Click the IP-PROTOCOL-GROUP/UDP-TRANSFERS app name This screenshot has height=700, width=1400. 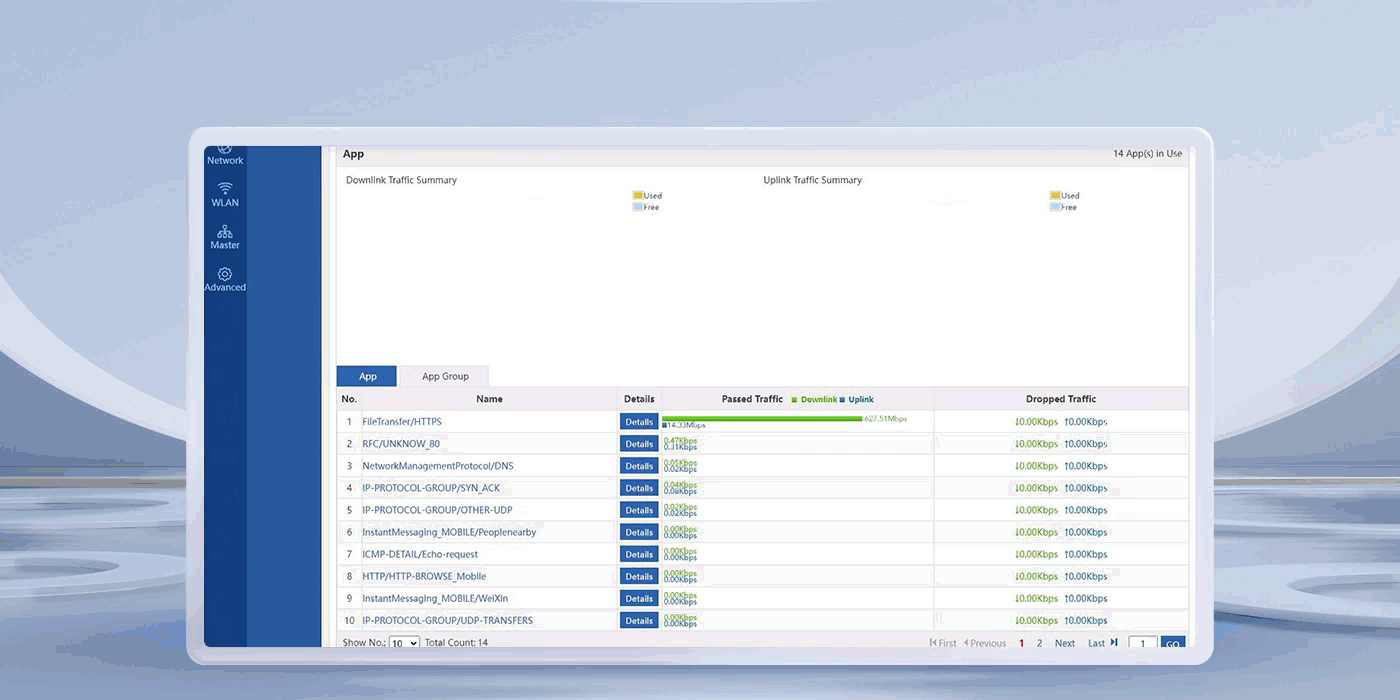[447, 620]
